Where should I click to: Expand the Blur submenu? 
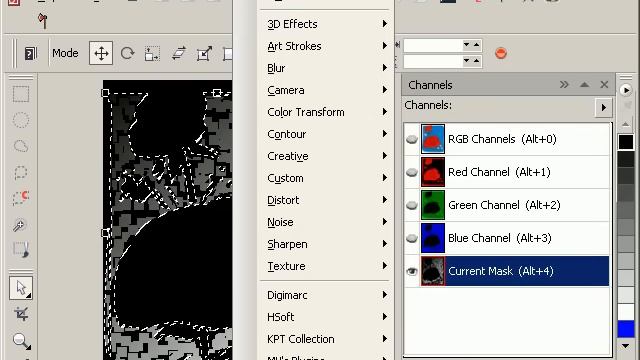tap(326, 68)
